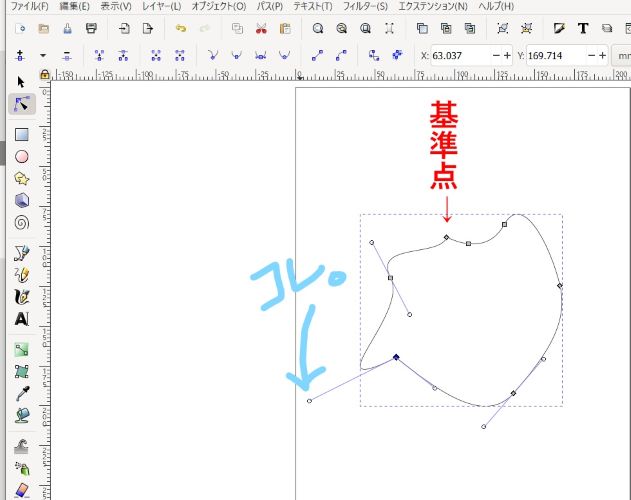Click the X coordinate field 63.037
Image resolution: width=631 pixels, height=500 pixels.
tap(461, 56)
